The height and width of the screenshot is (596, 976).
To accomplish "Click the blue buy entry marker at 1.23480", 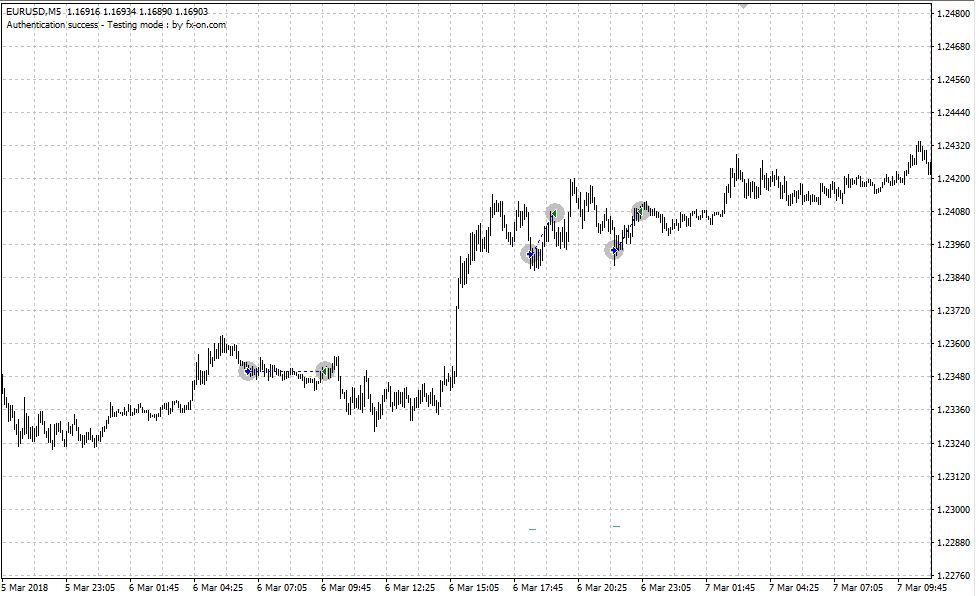I will (248, 371).
